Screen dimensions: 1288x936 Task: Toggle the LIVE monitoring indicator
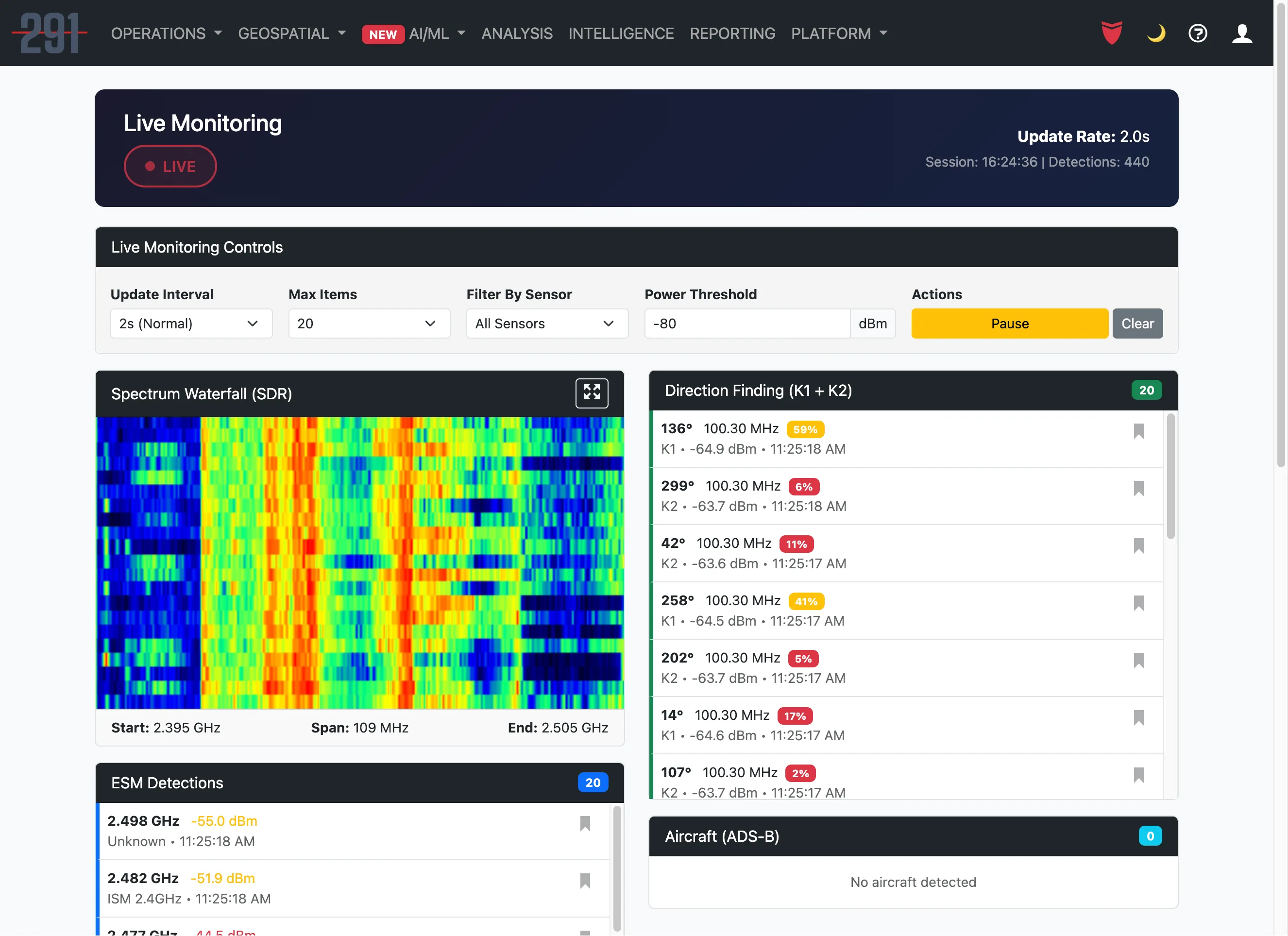tap(170, 166)
